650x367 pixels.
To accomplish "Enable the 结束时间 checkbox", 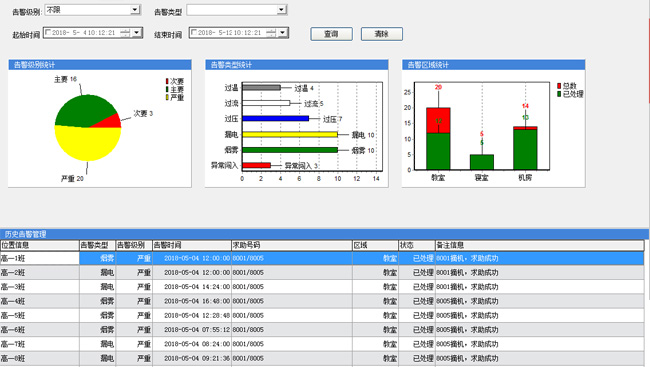I will [x=194, y=32].
